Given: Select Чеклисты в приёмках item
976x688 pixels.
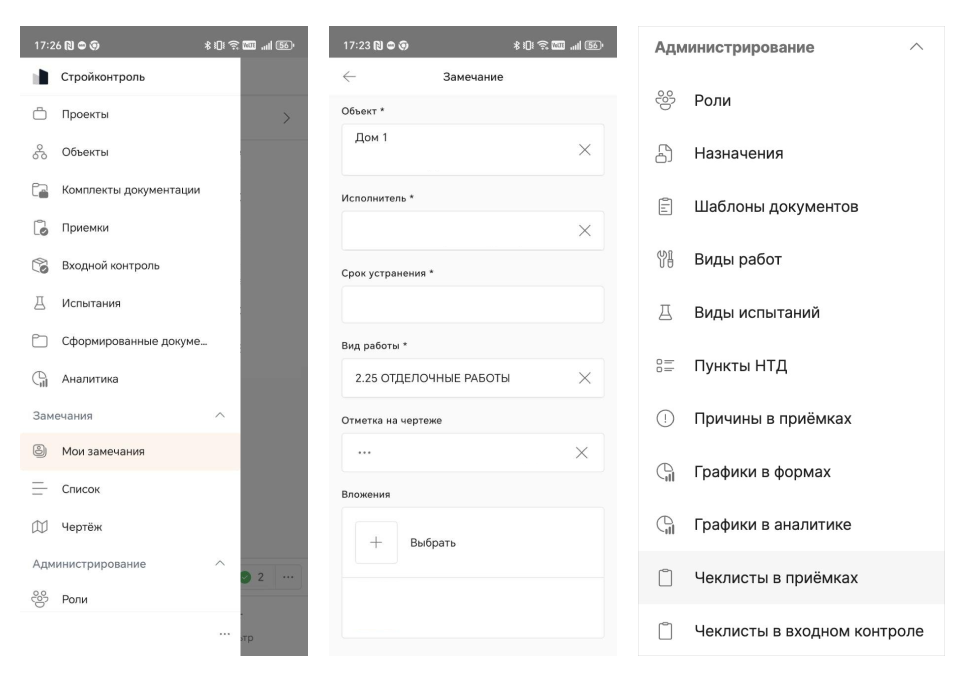Looking at the screenshot, I should point(776,578).
